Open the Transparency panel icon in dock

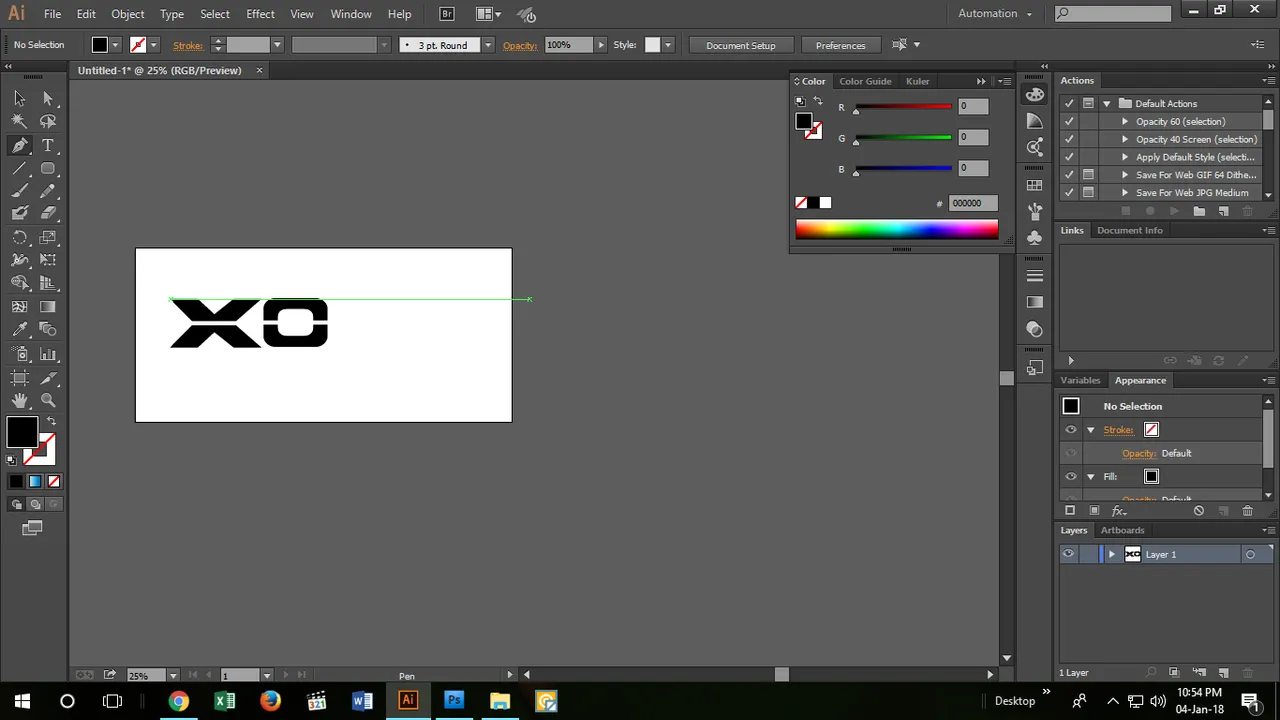pos(1035,329)
